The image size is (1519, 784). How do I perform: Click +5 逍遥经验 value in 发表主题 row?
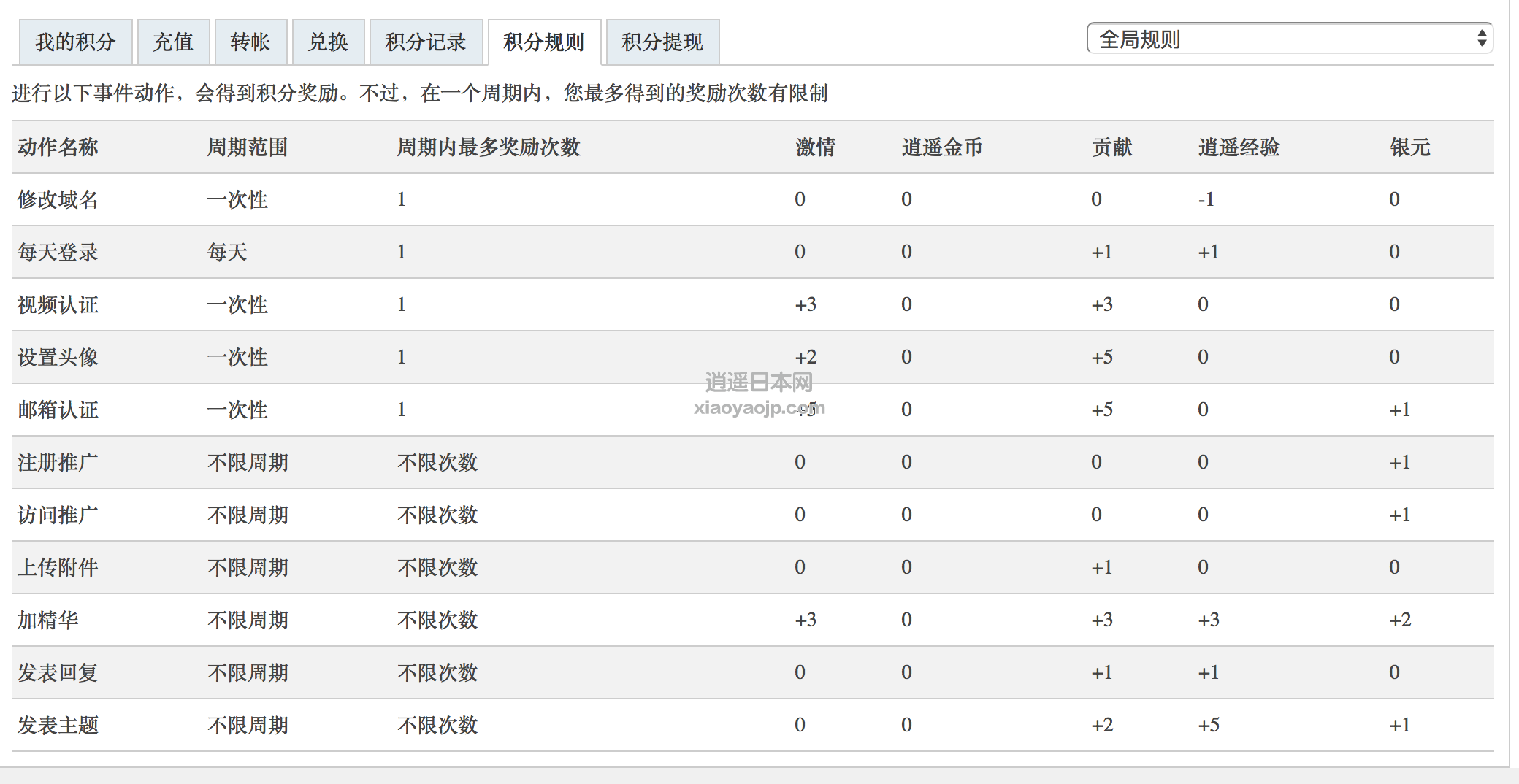(x=1209, y=725)
